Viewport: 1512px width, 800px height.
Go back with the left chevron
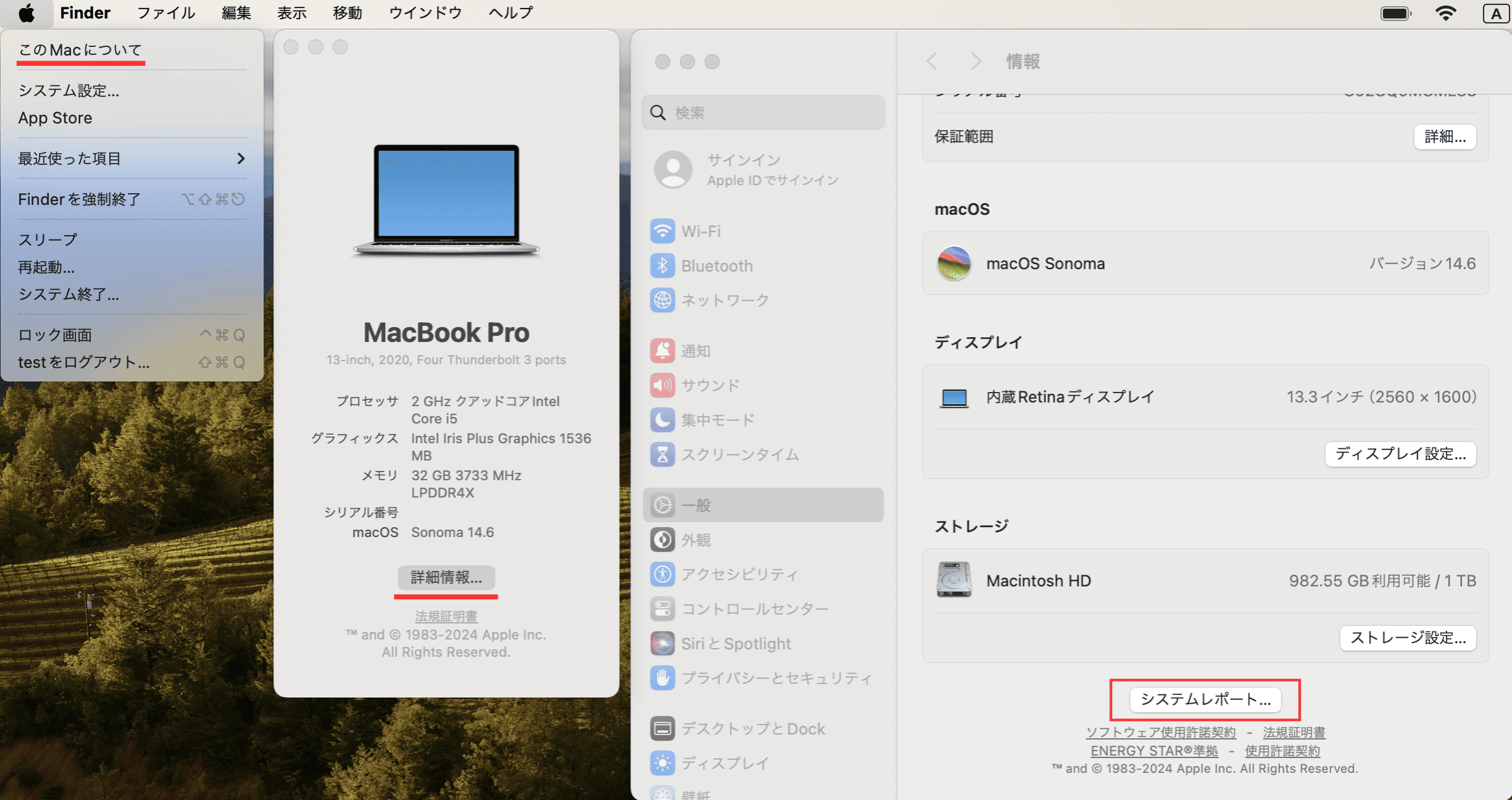coord(932,61)
